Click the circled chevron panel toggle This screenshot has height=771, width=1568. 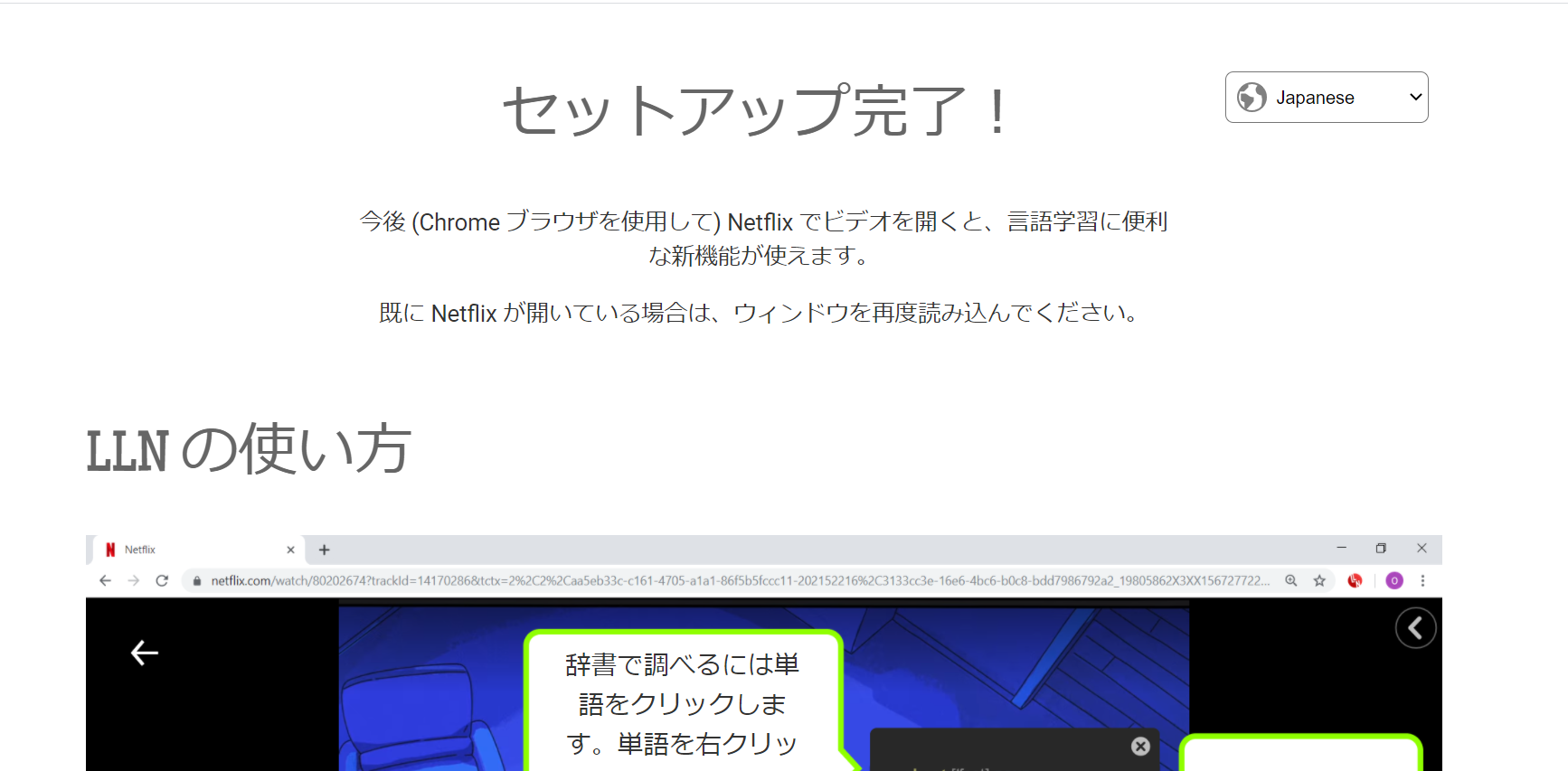(1415, 628)
